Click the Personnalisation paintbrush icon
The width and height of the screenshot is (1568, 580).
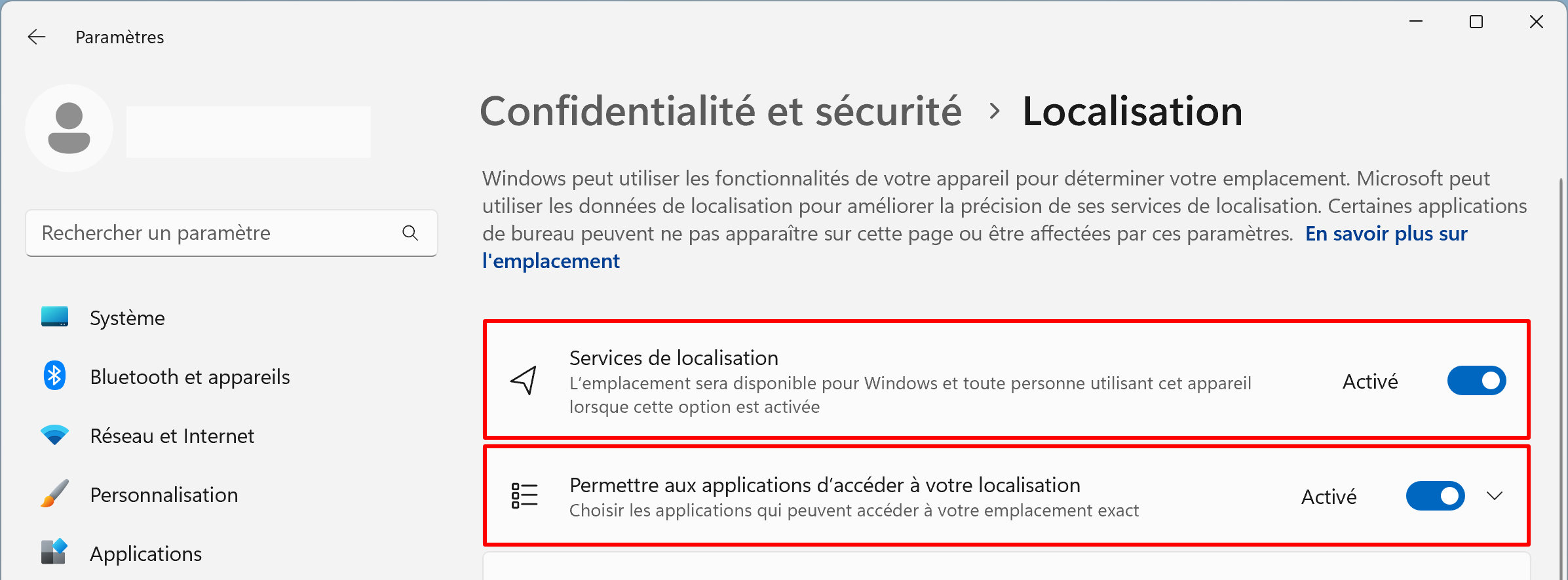coord(54,494)
